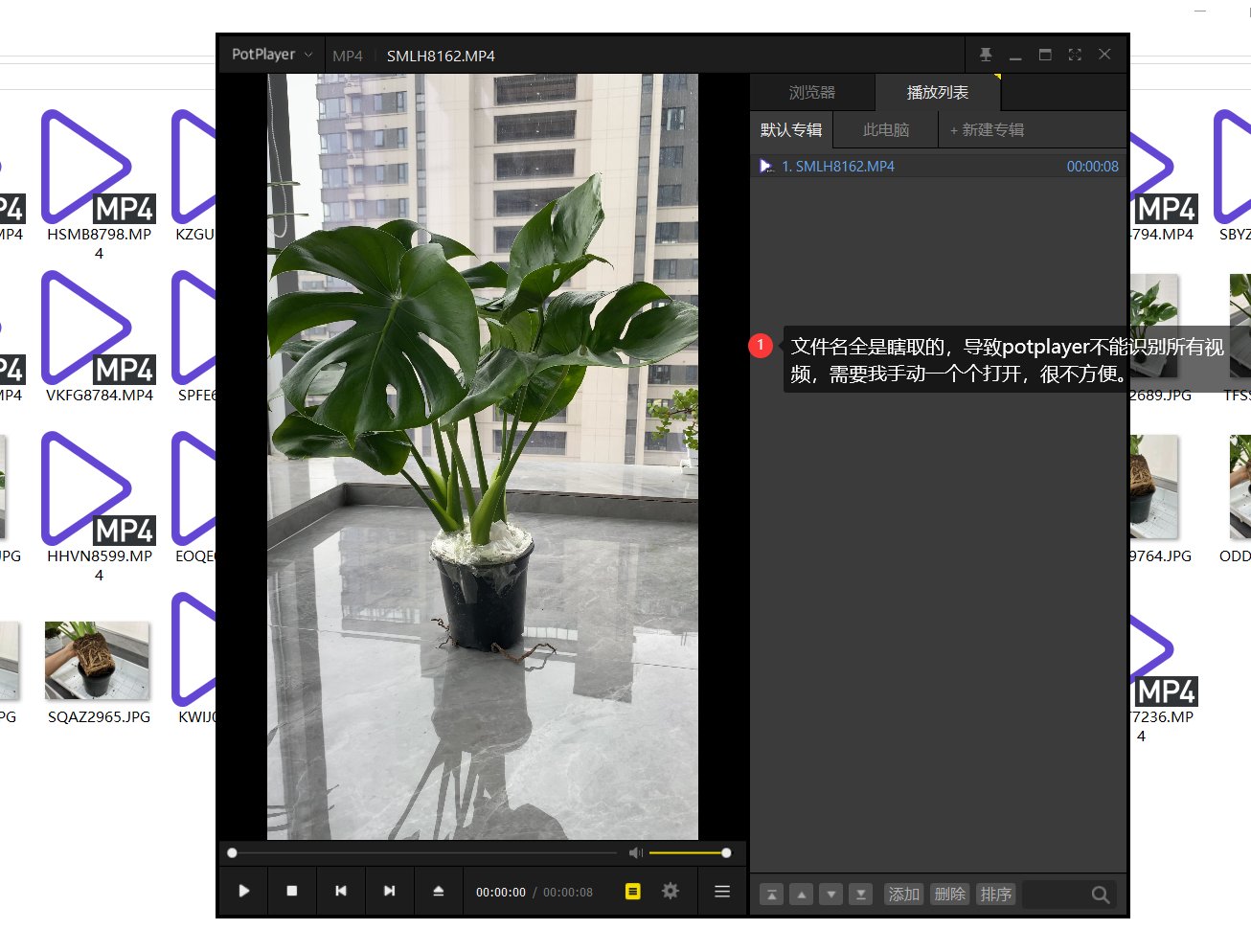Play the video

coord(244,891)
